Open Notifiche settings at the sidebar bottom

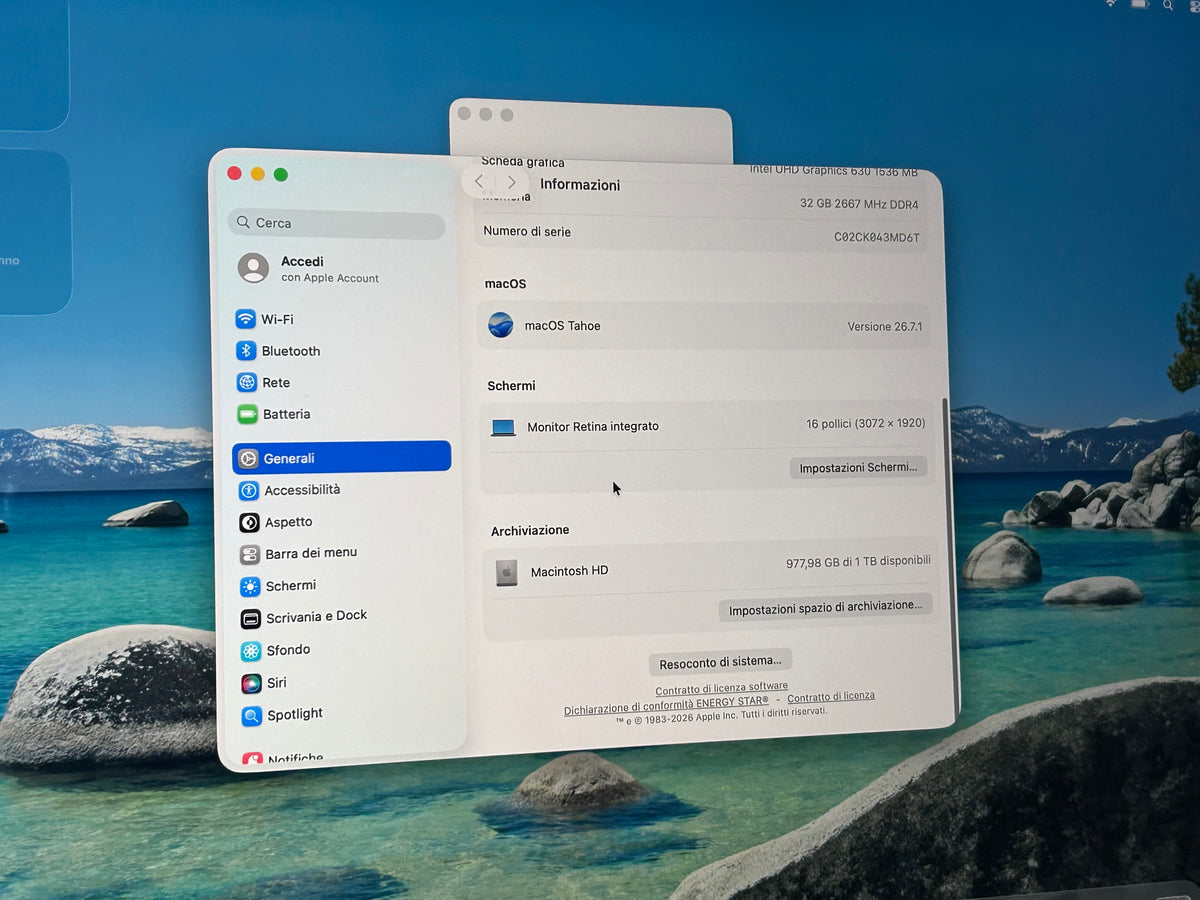283,759
